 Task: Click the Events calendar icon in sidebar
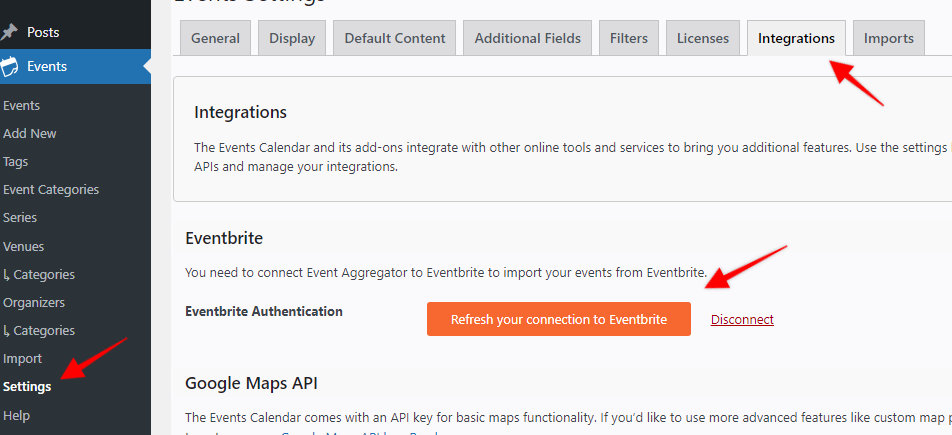[x=11, y=67]
